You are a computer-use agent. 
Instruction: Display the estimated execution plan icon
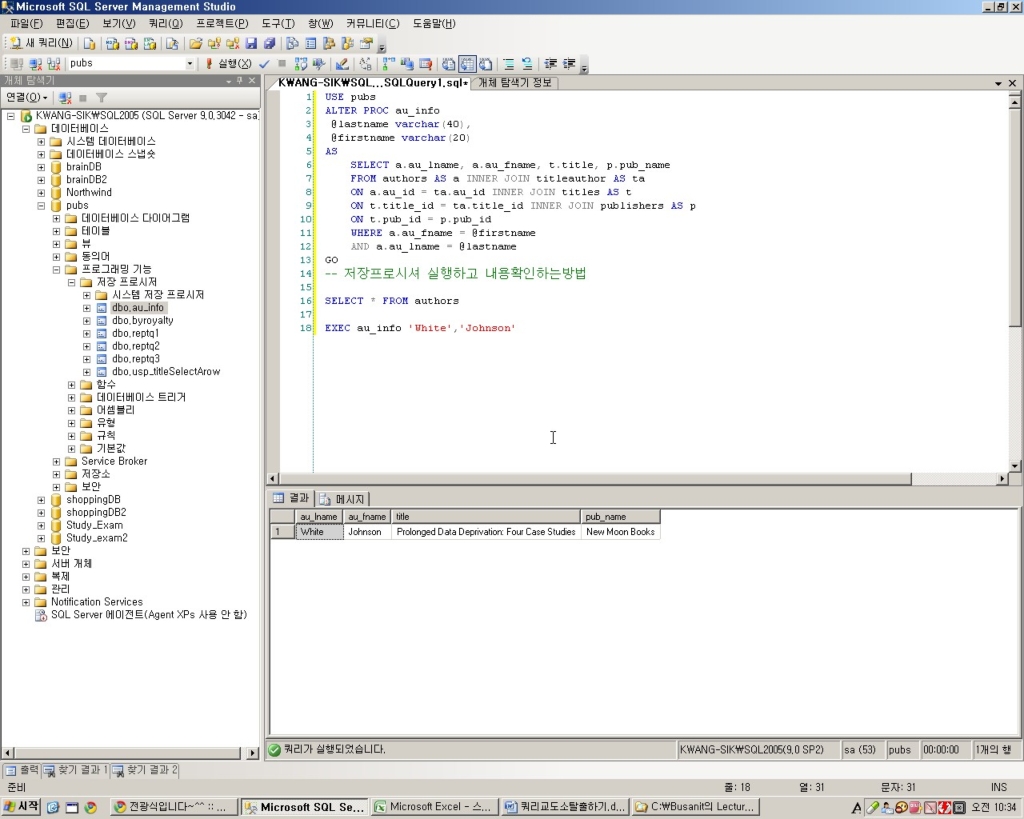tap(300, 63)
